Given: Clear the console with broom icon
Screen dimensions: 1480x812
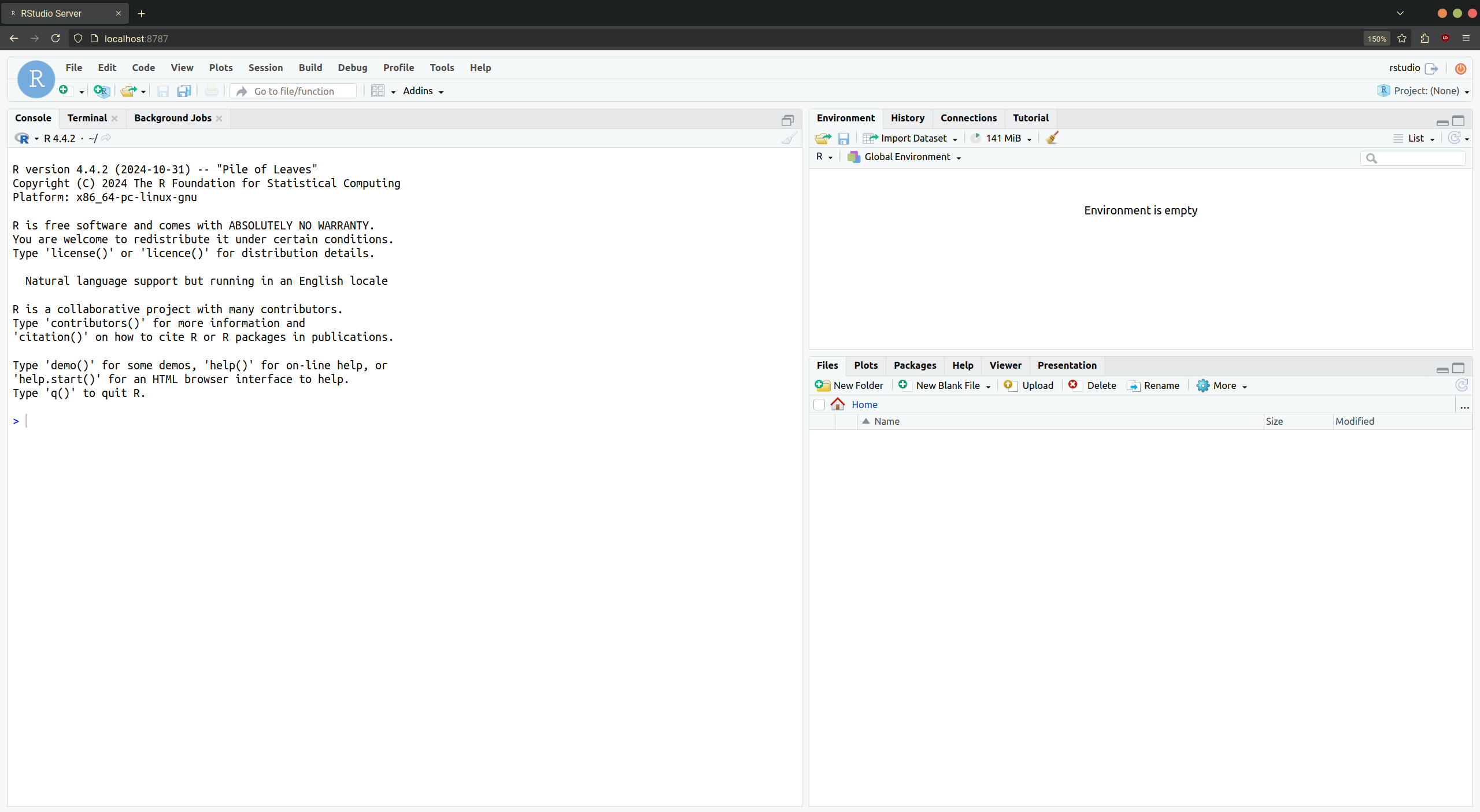Looking at the screenshot, I should [x=789, y=138].
